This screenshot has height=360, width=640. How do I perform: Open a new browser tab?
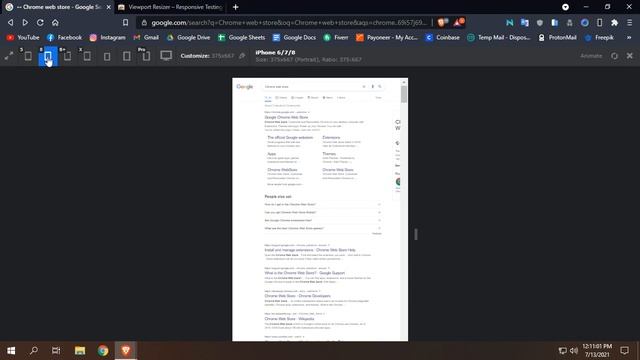pyautogui.click(x=236, y=7)
